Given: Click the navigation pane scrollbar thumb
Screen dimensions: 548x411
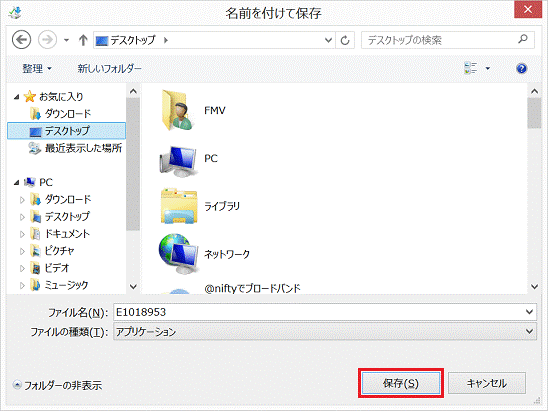Looking at the screenshot, I should (133, 164).
